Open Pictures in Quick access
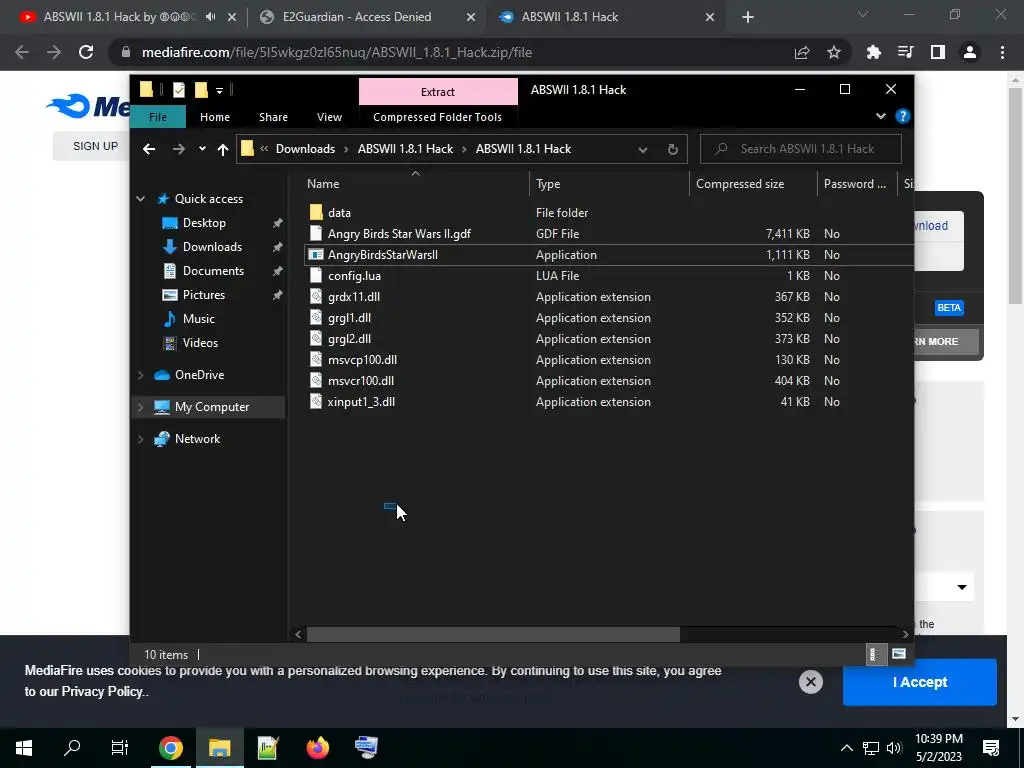Screen dimensions: 1024x768 click(204, 295)
